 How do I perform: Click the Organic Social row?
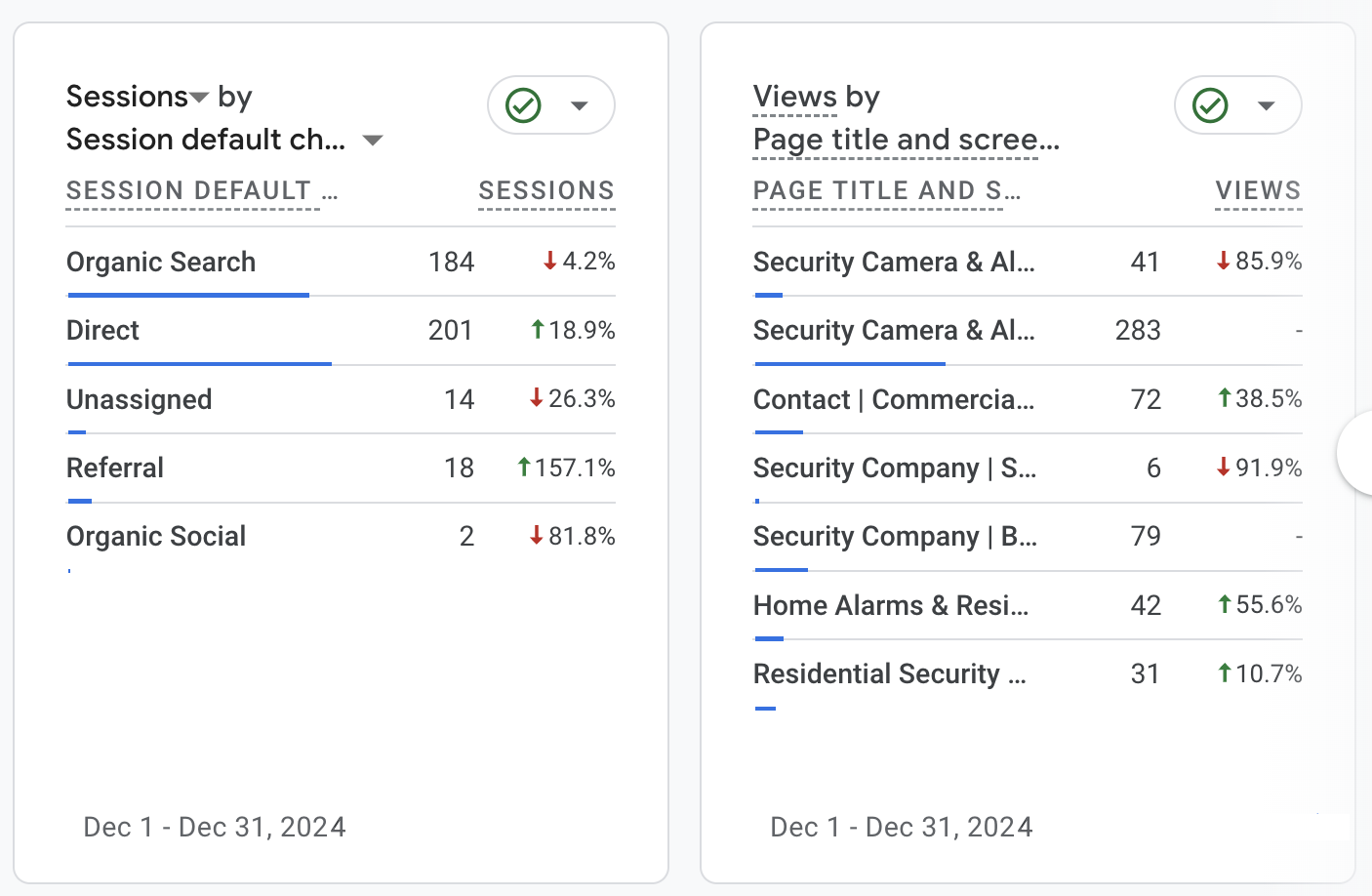pyautogui.click(x=156, y=537)
